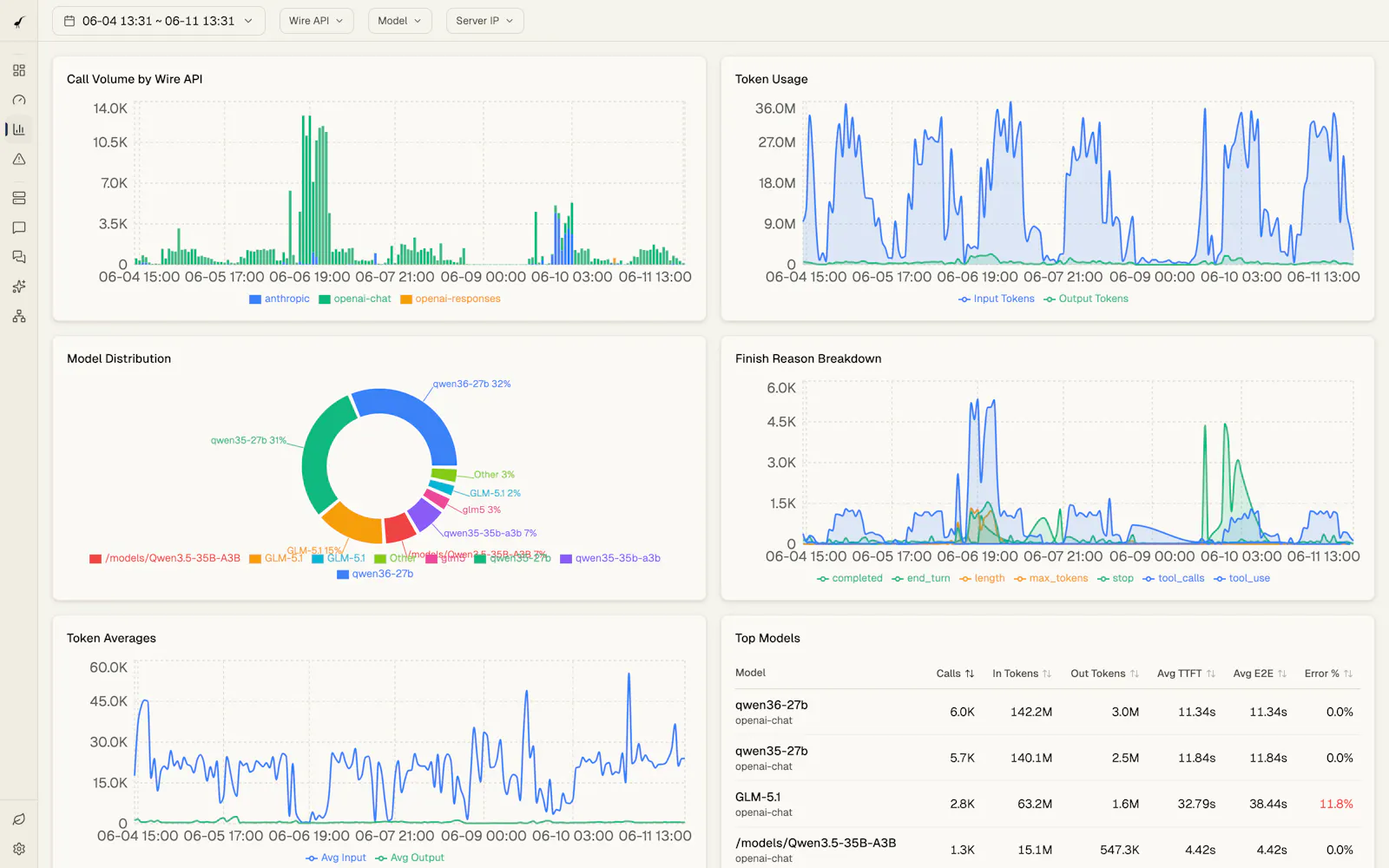Click the blue anthropic legend swatch

tap(255, 299)
